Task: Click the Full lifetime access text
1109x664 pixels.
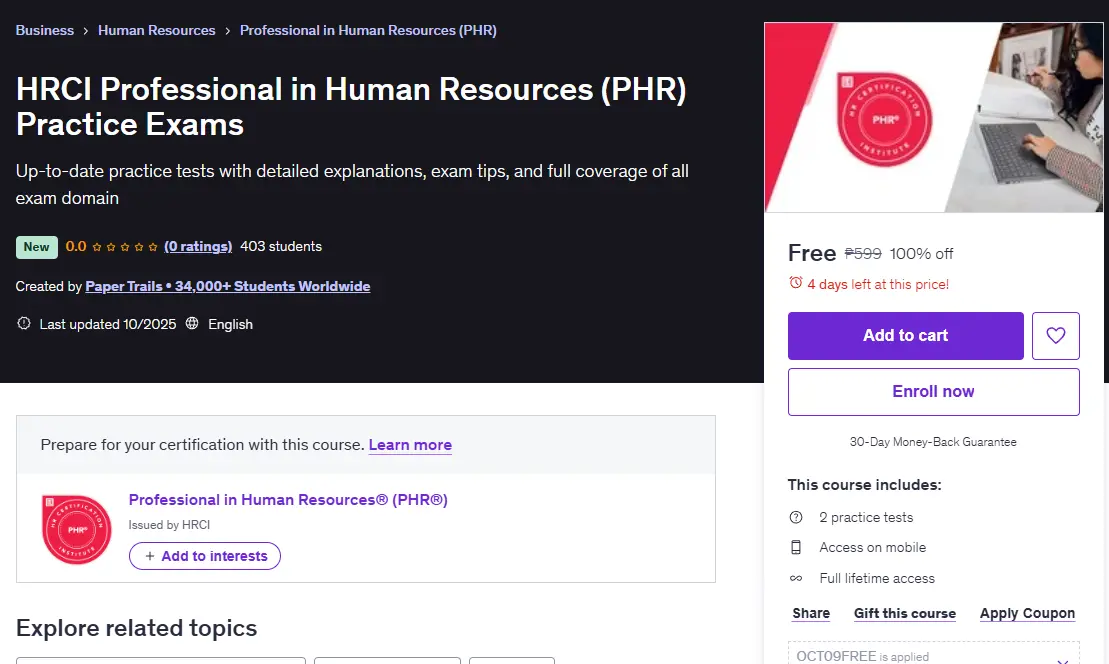Action: point(877,578)
